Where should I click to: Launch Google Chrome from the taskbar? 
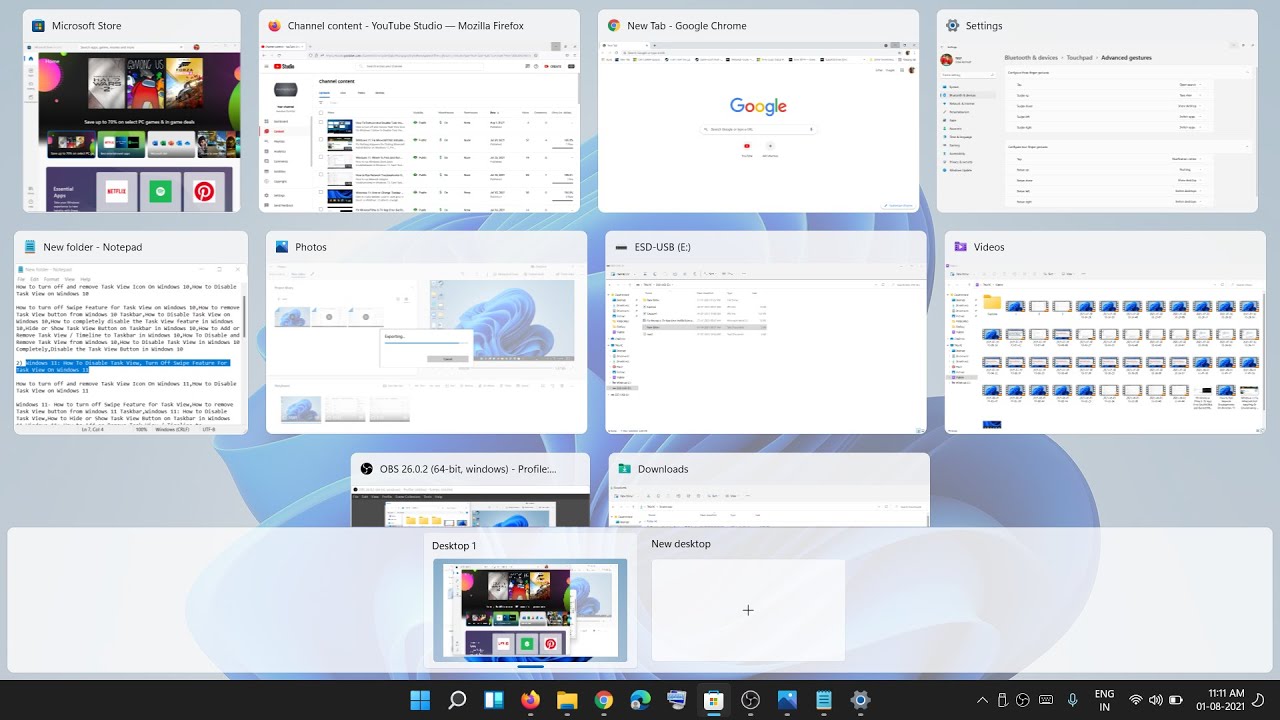pyautogui.click(x=604, y=700)
